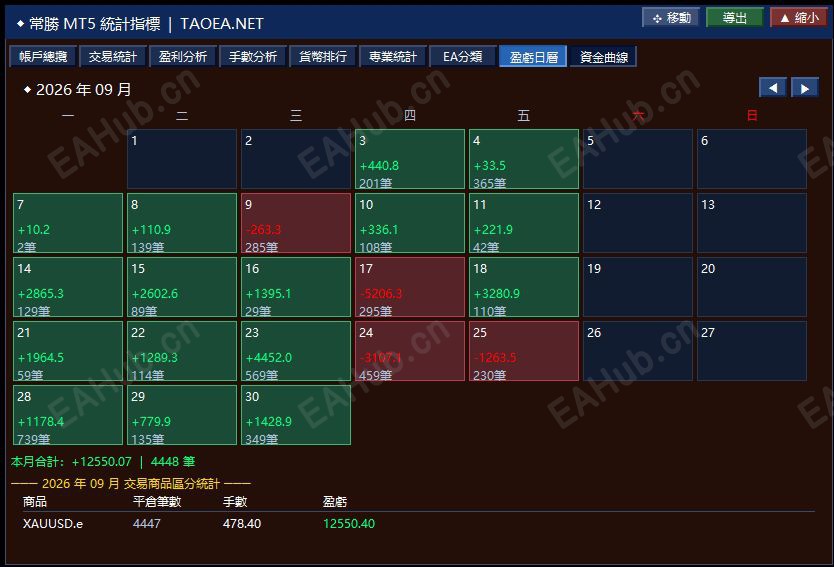This screenshot has height=567, width=834.
Task: Click empty day 2 cell
Action: [x=296, y=159]
